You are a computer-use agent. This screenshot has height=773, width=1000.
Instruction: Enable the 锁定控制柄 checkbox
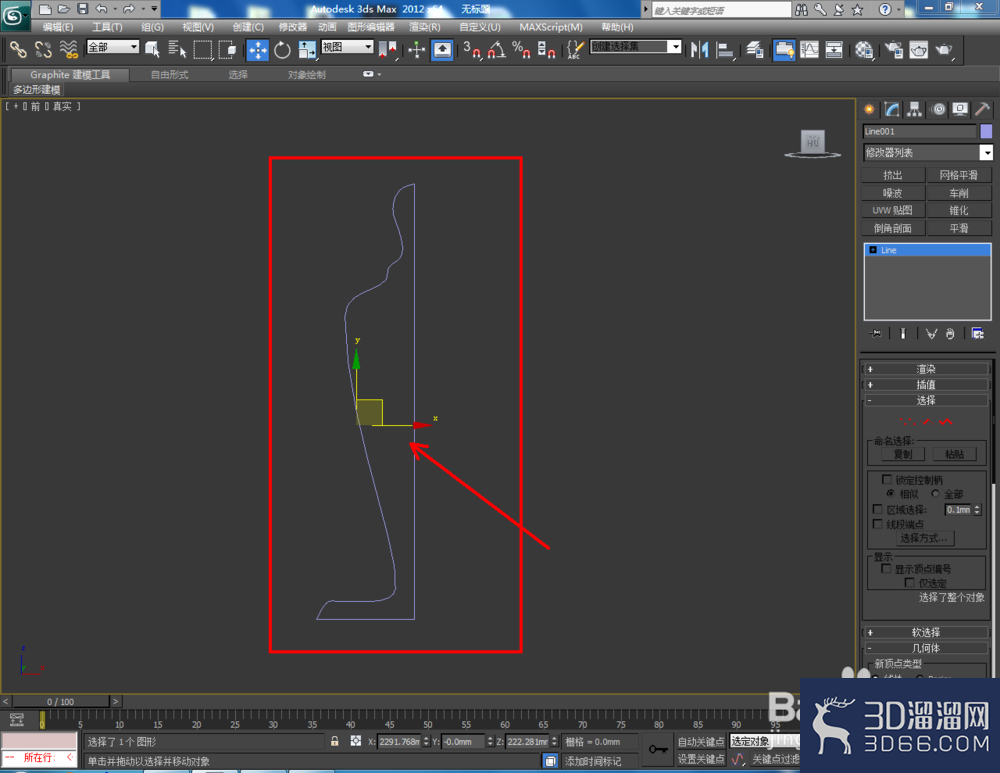(886, 479)
